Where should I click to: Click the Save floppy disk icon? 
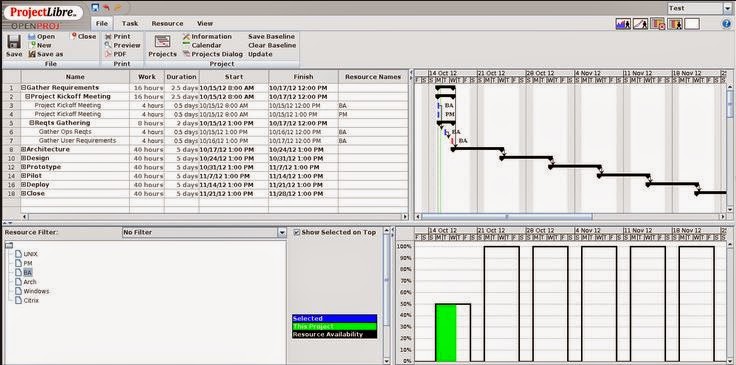click(x=14, y=42)
